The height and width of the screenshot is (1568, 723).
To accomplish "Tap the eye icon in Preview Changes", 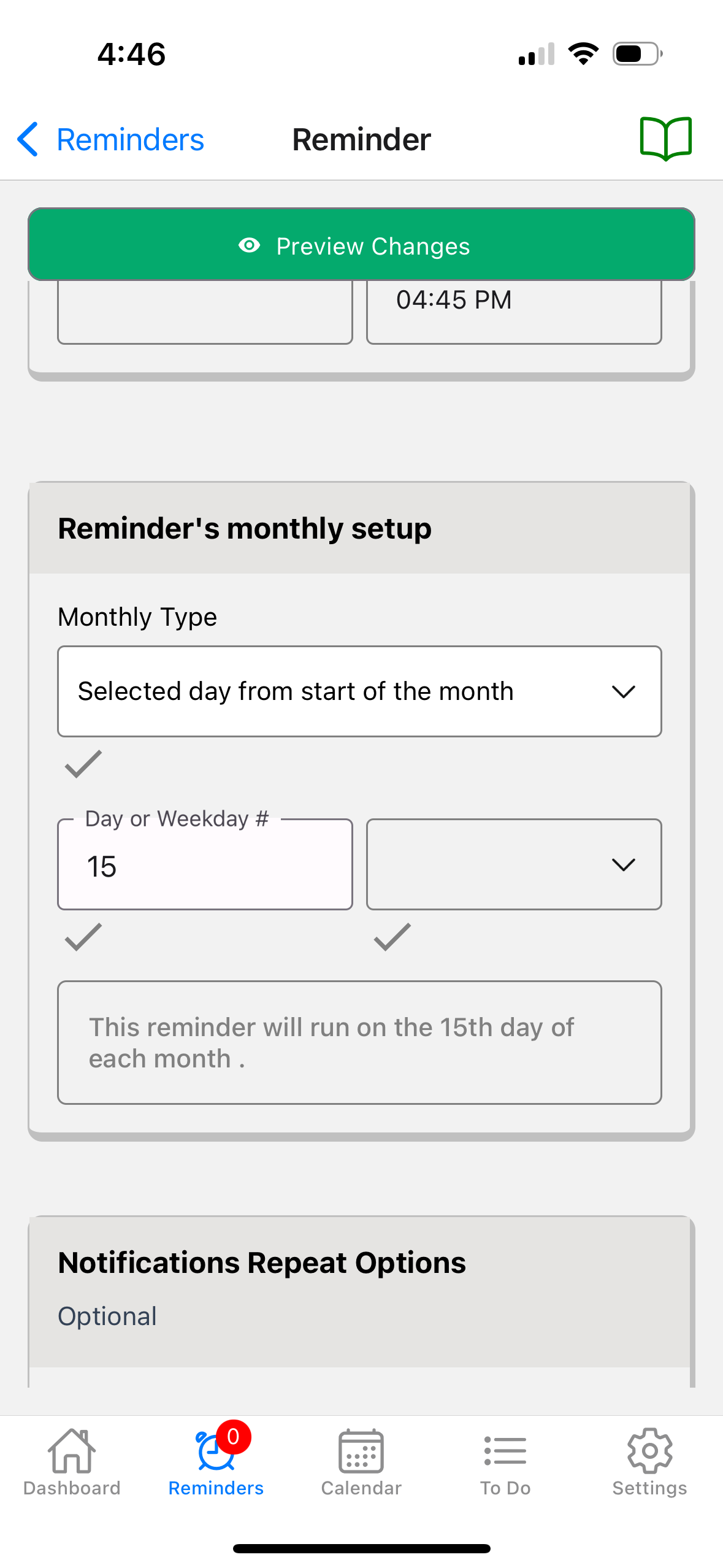I will [x=249, y=245].
